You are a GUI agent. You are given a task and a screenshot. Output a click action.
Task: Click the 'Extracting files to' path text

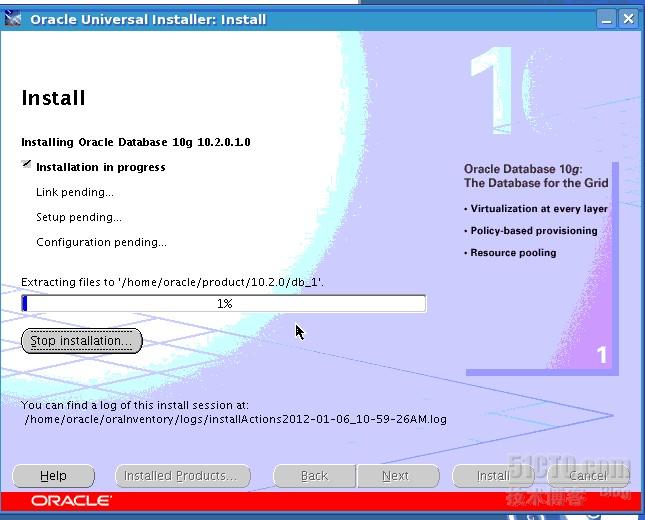[x=172, y=282]
